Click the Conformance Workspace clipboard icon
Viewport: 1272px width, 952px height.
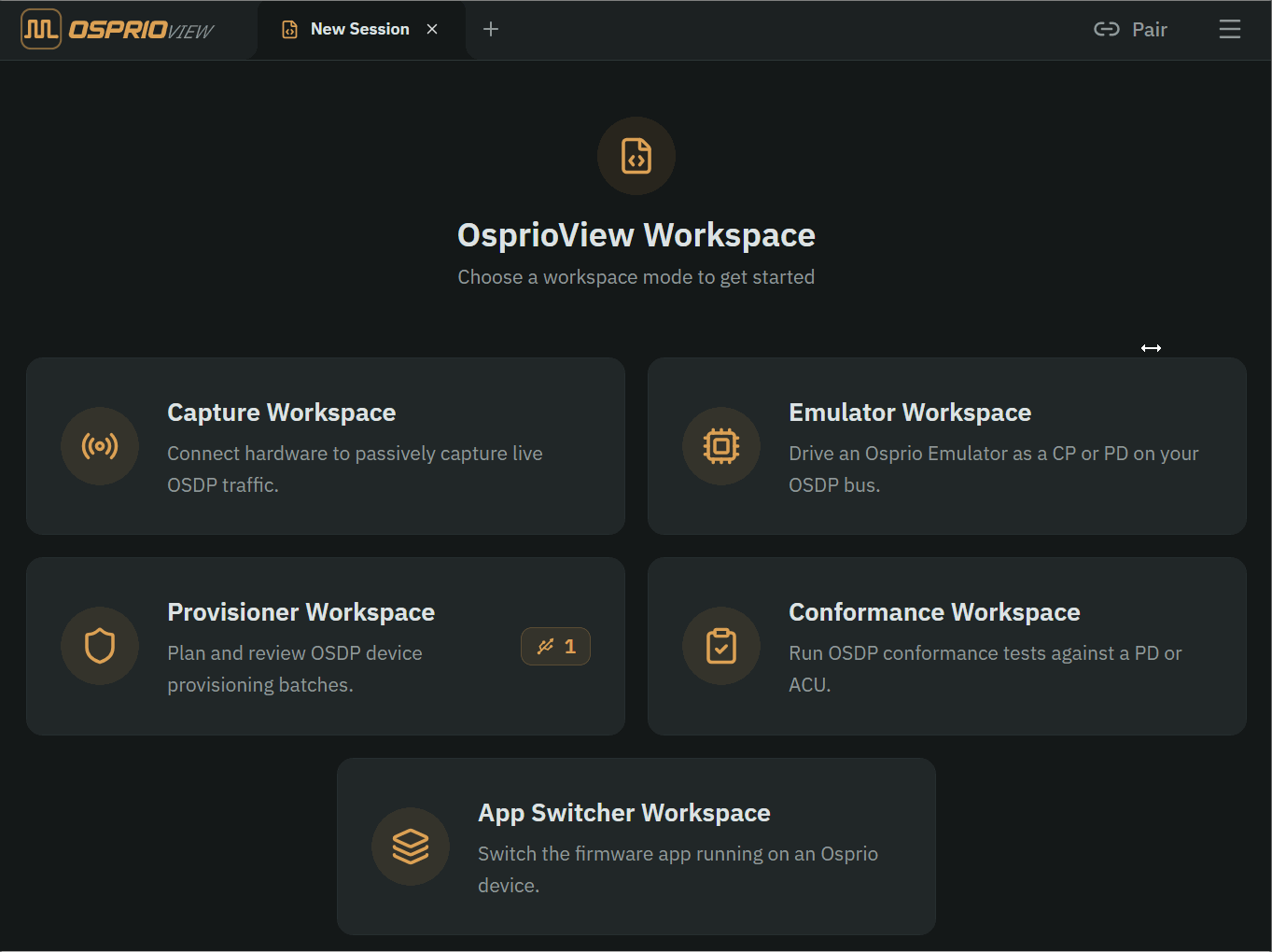721,646
